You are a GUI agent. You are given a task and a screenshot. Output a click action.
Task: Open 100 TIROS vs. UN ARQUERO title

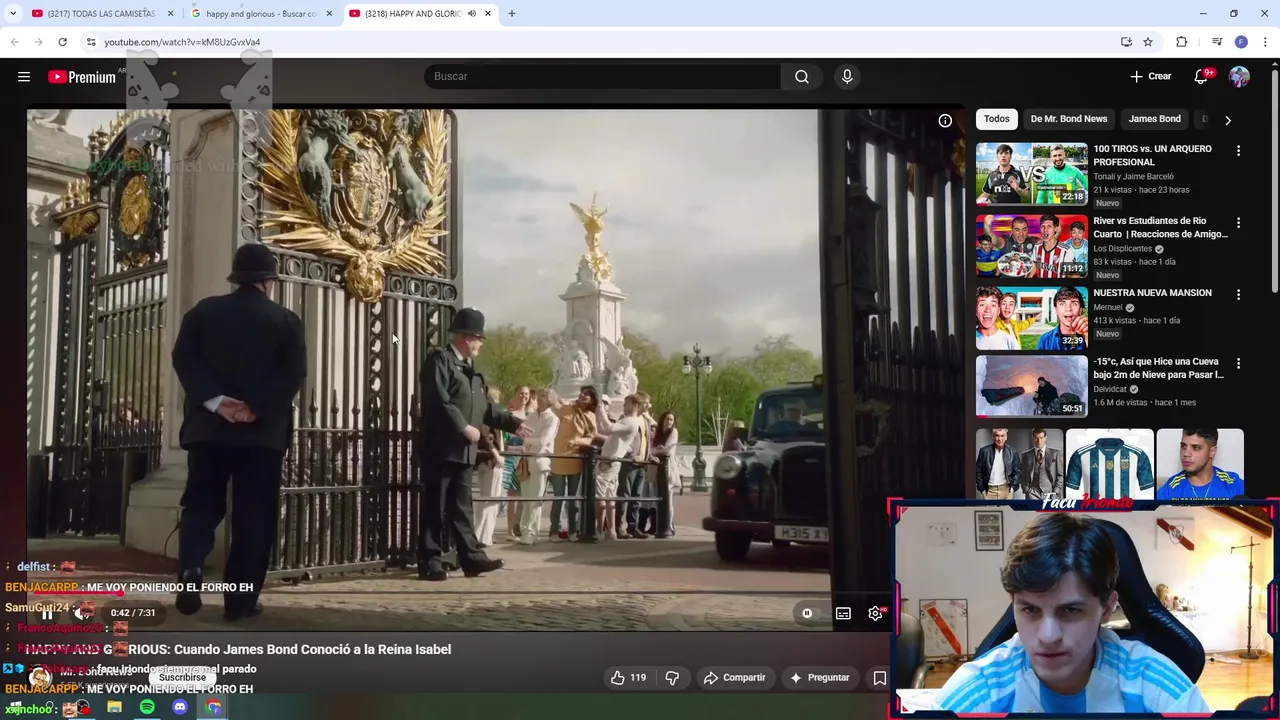(x=1152, y=155)
